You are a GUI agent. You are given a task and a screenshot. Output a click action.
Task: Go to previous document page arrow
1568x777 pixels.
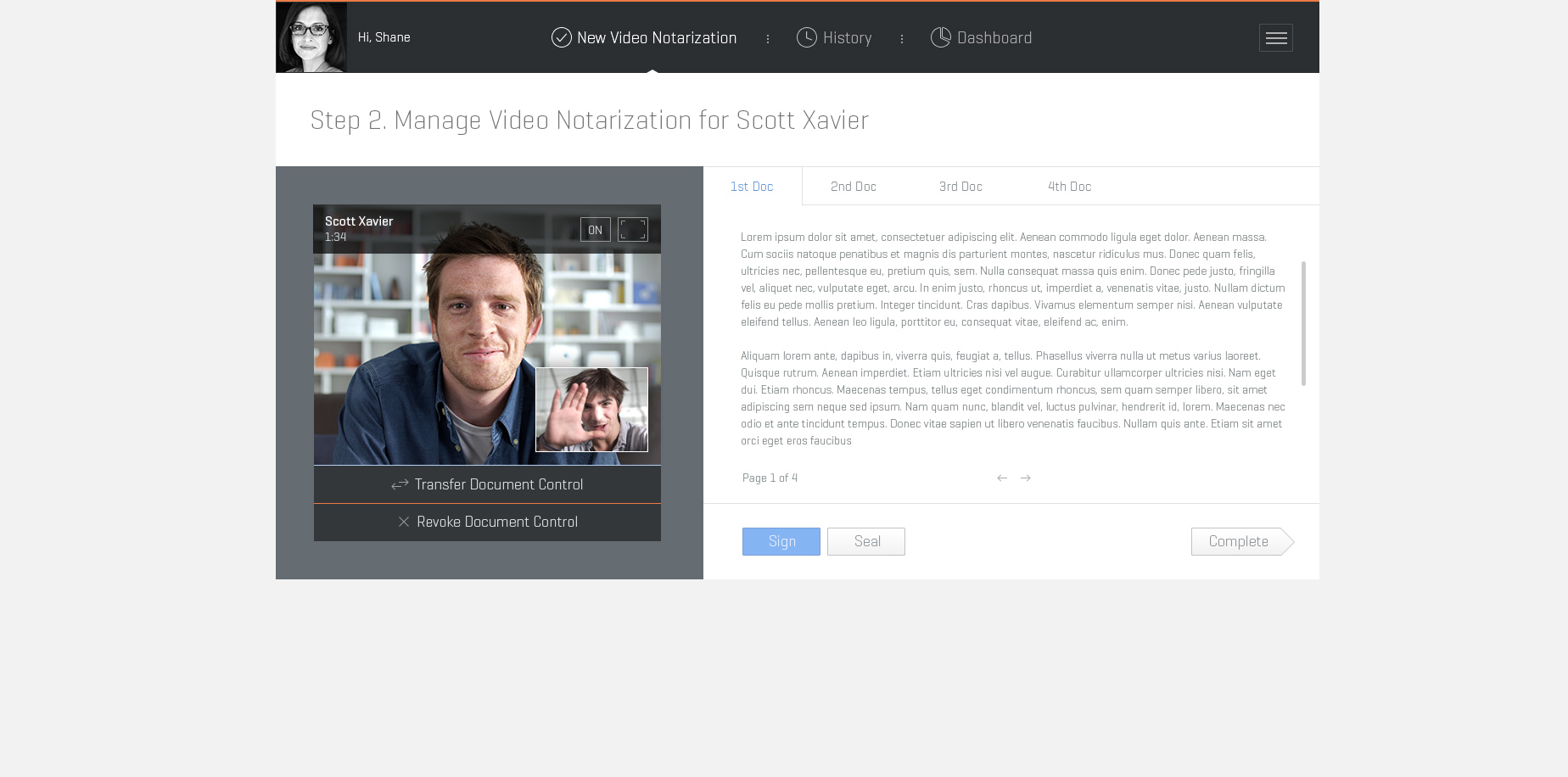pos(1002,478)
